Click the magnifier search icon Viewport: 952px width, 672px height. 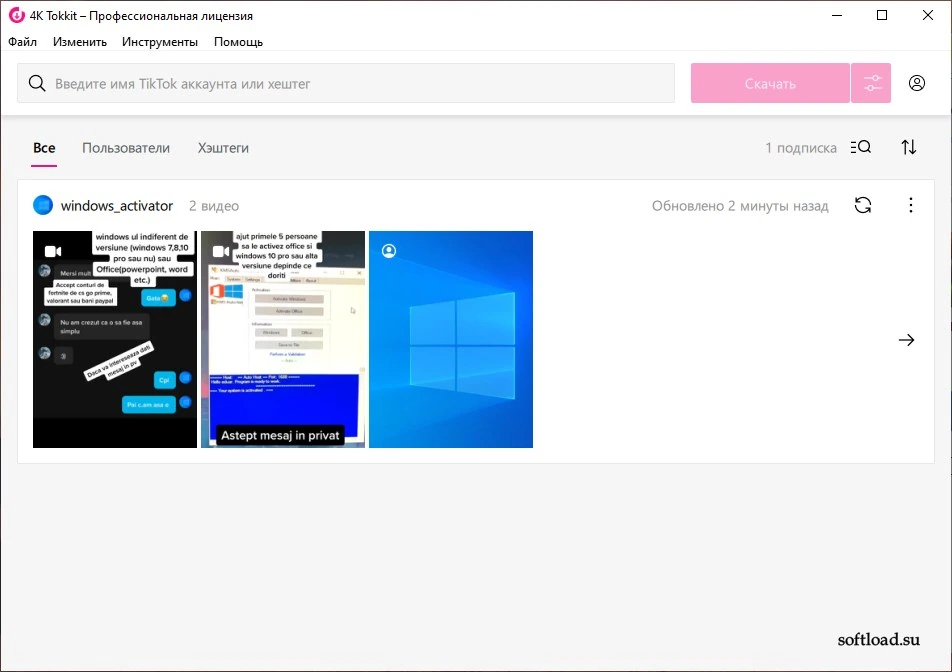(37, 83)
